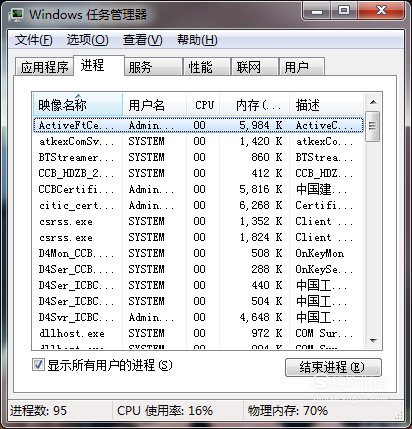Sort by CPU column header
This screenshot has height=429, width=412.
coord(203,105)
